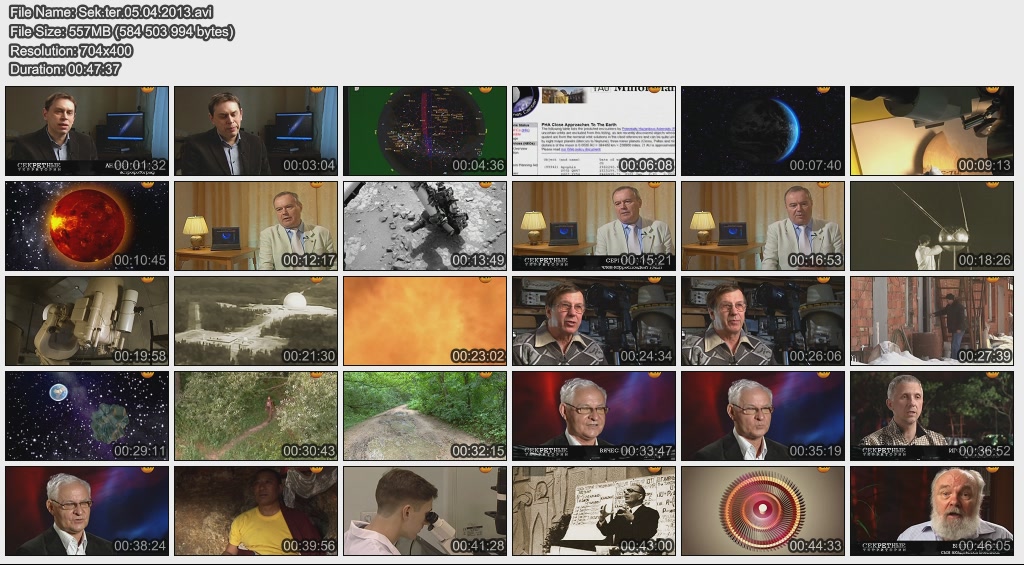Open the bearded man frame at 00:46:05

[x=932, y=511]
